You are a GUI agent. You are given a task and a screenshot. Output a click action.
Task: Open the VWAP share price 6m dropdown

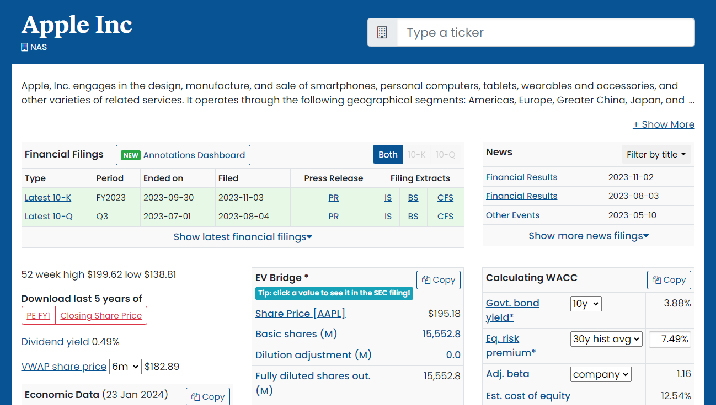pos(125,367)
